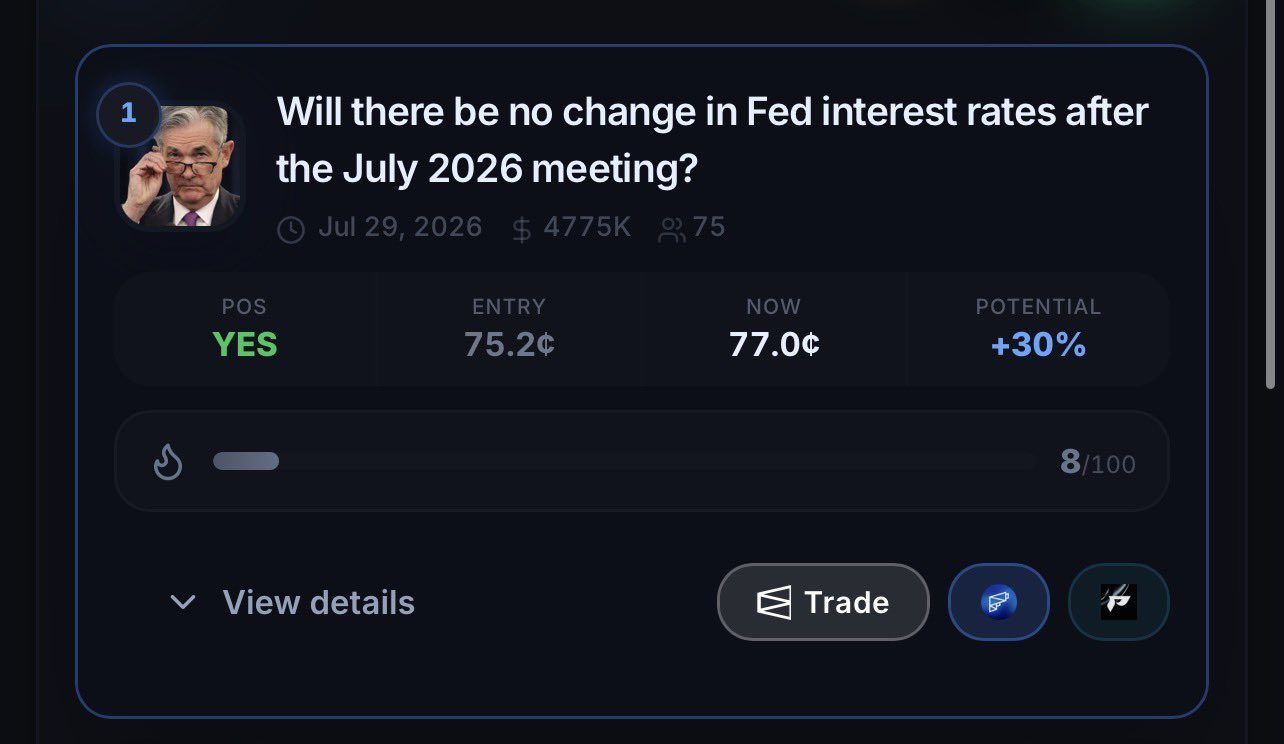Viewport: 1284px width, 744px height.
Task: Click the dollar volume icon near 4775K
Action: coord(521,230)
